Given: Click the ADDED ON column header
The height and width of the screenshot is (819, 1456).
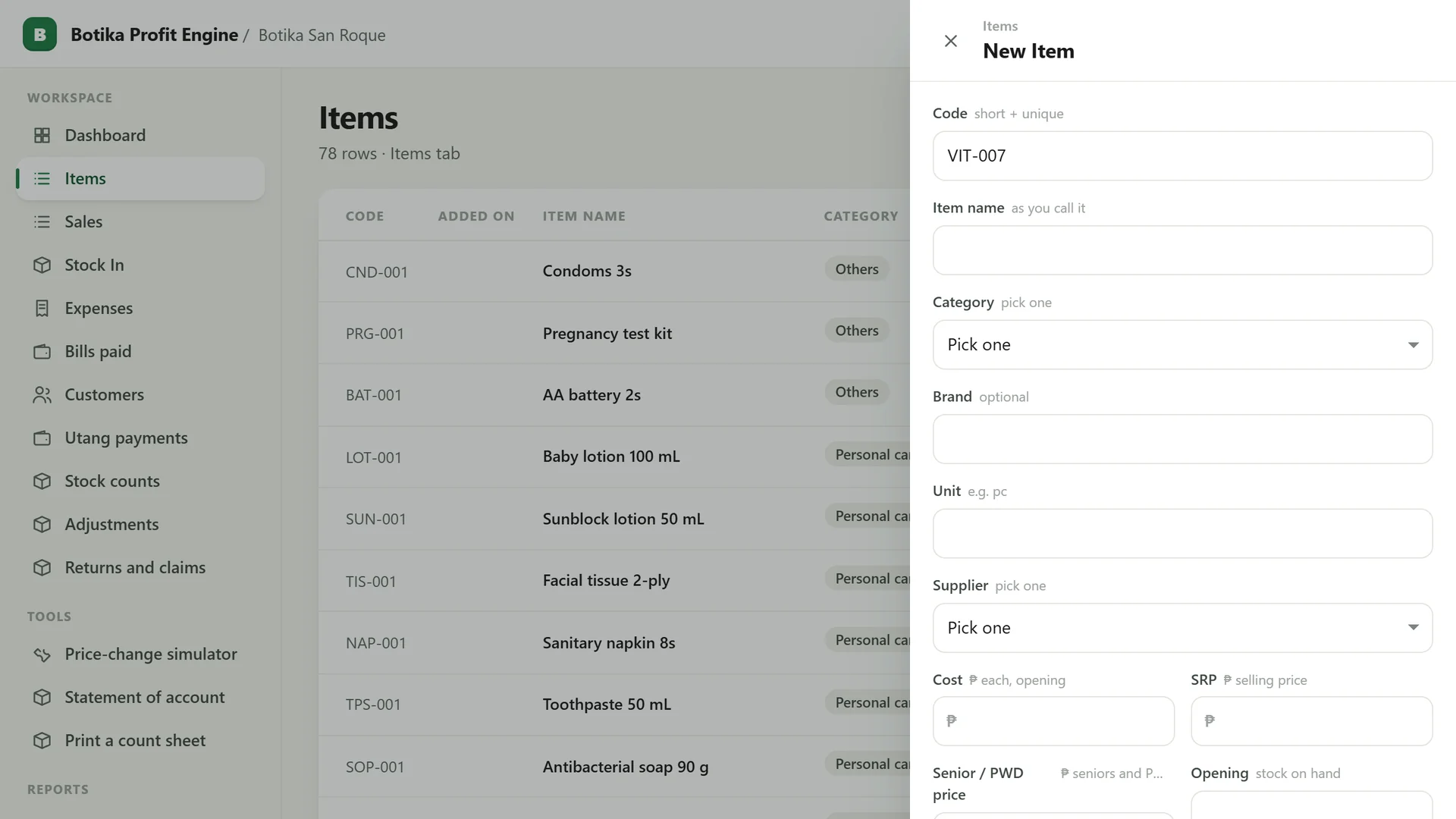Looking at the screenshot, I should [476, 216].
